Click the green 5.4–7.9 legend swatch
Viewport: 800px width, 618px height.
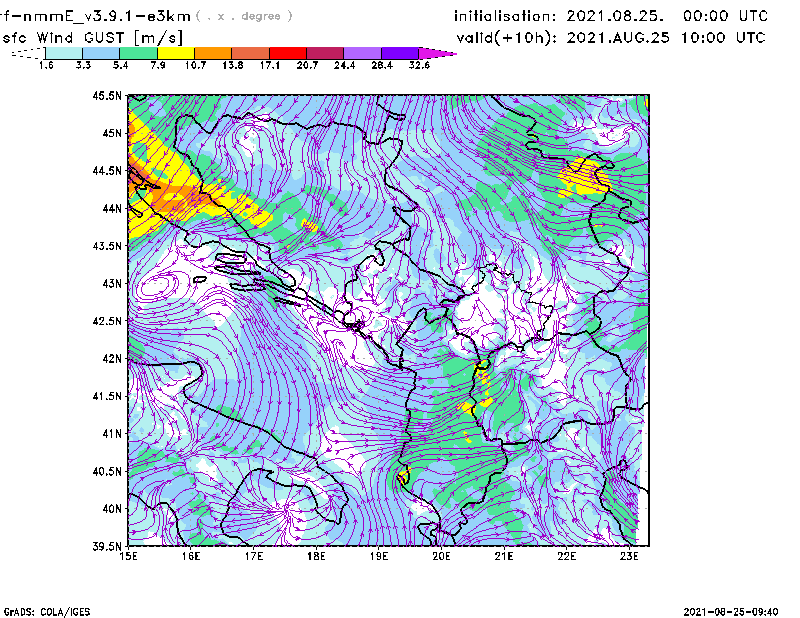(138, 53)
